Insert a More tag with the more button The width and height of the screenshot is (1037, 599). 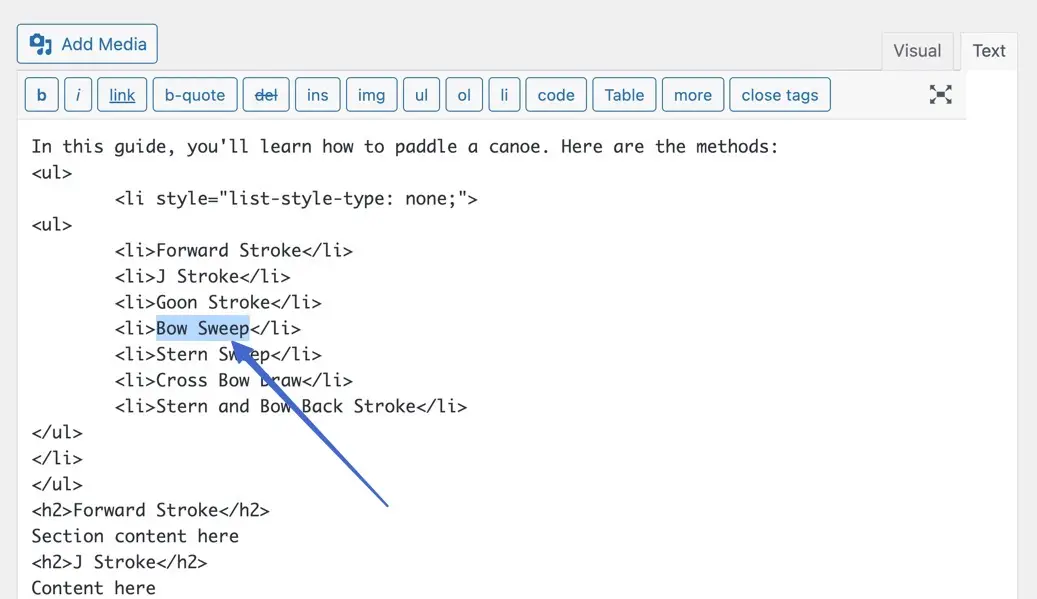(x=692, y=94)
